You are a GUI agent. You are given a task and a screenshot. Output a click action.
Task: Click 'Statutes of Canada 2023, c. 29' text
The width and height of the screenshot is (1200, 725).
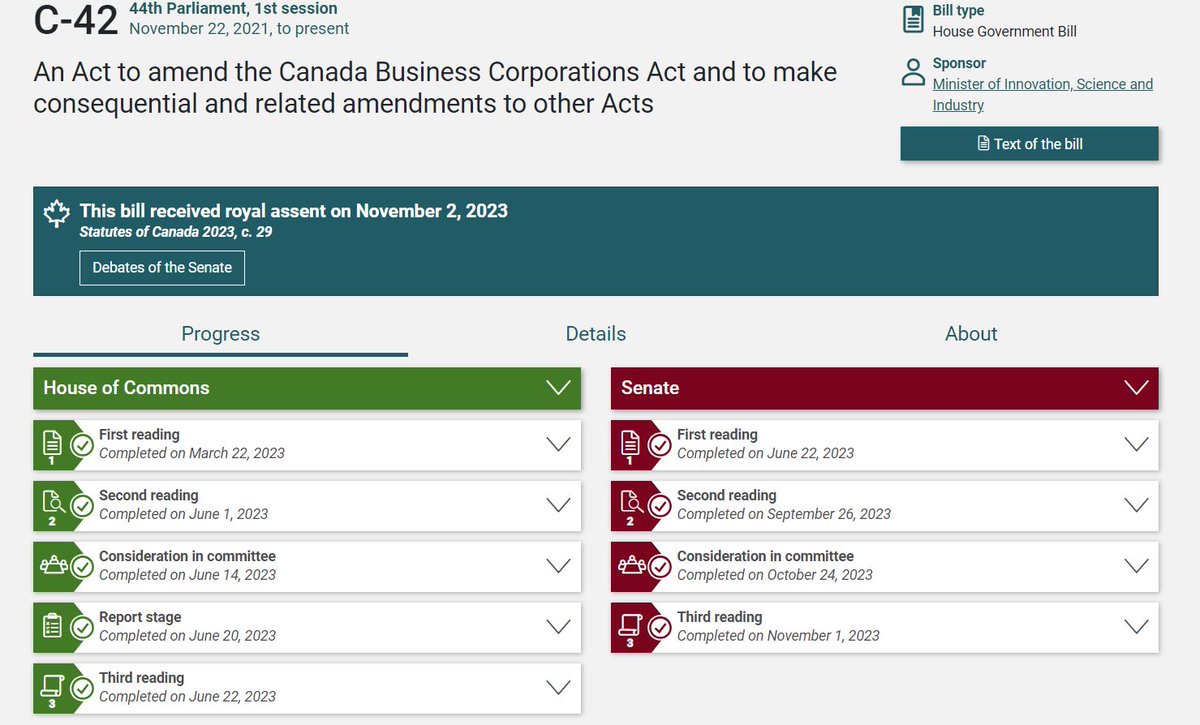[176, 232]
